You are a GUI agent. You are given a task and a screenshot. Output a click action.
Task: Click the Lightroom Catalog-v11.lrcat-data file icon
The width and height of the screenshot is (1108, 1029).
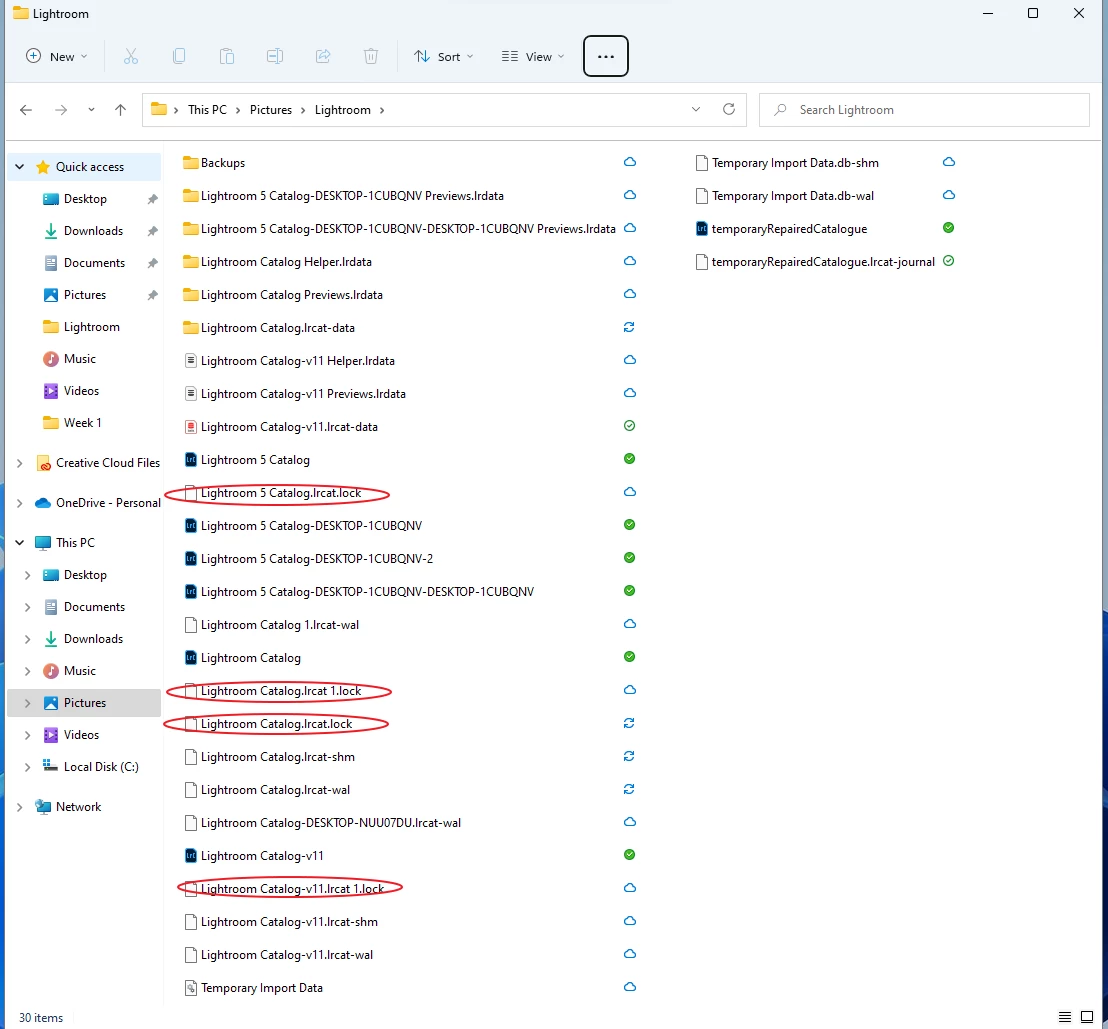coord(190,427)
